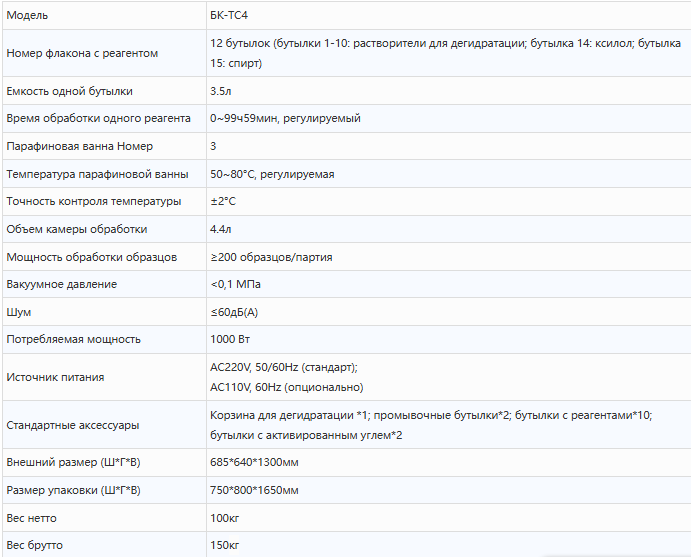Select the '50~80°C, регулируемая' temperature value
This screenshot has height=557, width=691.
coord(272,174)
